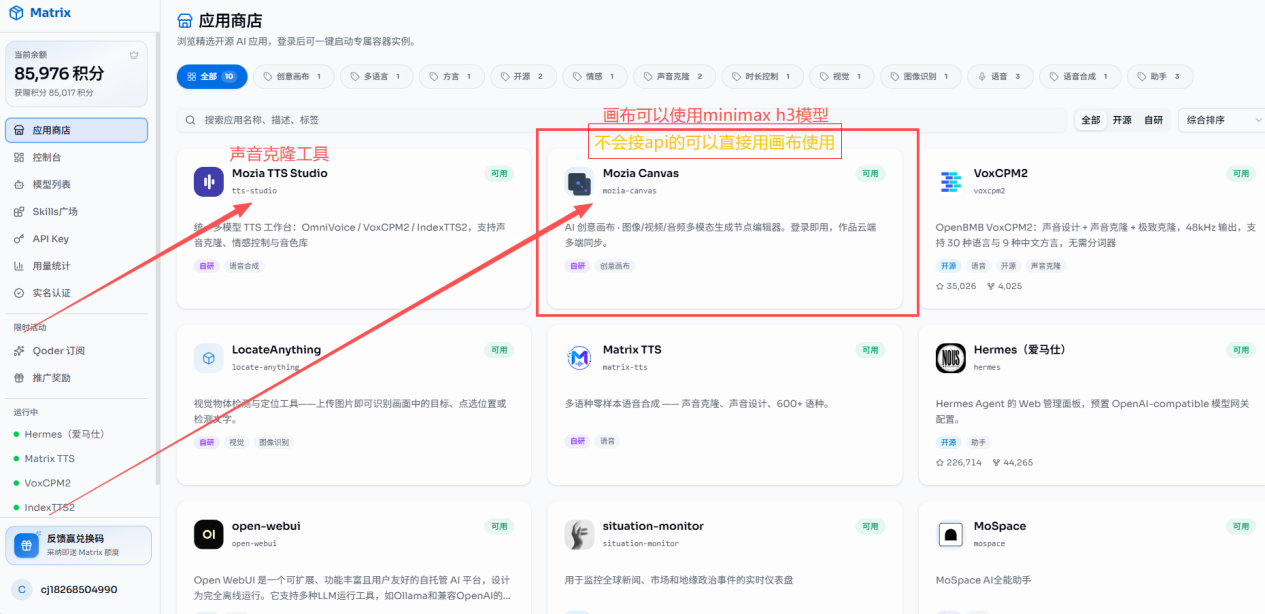Open the 综合排序 sort dropdown
This screenshot has width=1265, height=614.
pyautogui.click(x=1222, y=120)
